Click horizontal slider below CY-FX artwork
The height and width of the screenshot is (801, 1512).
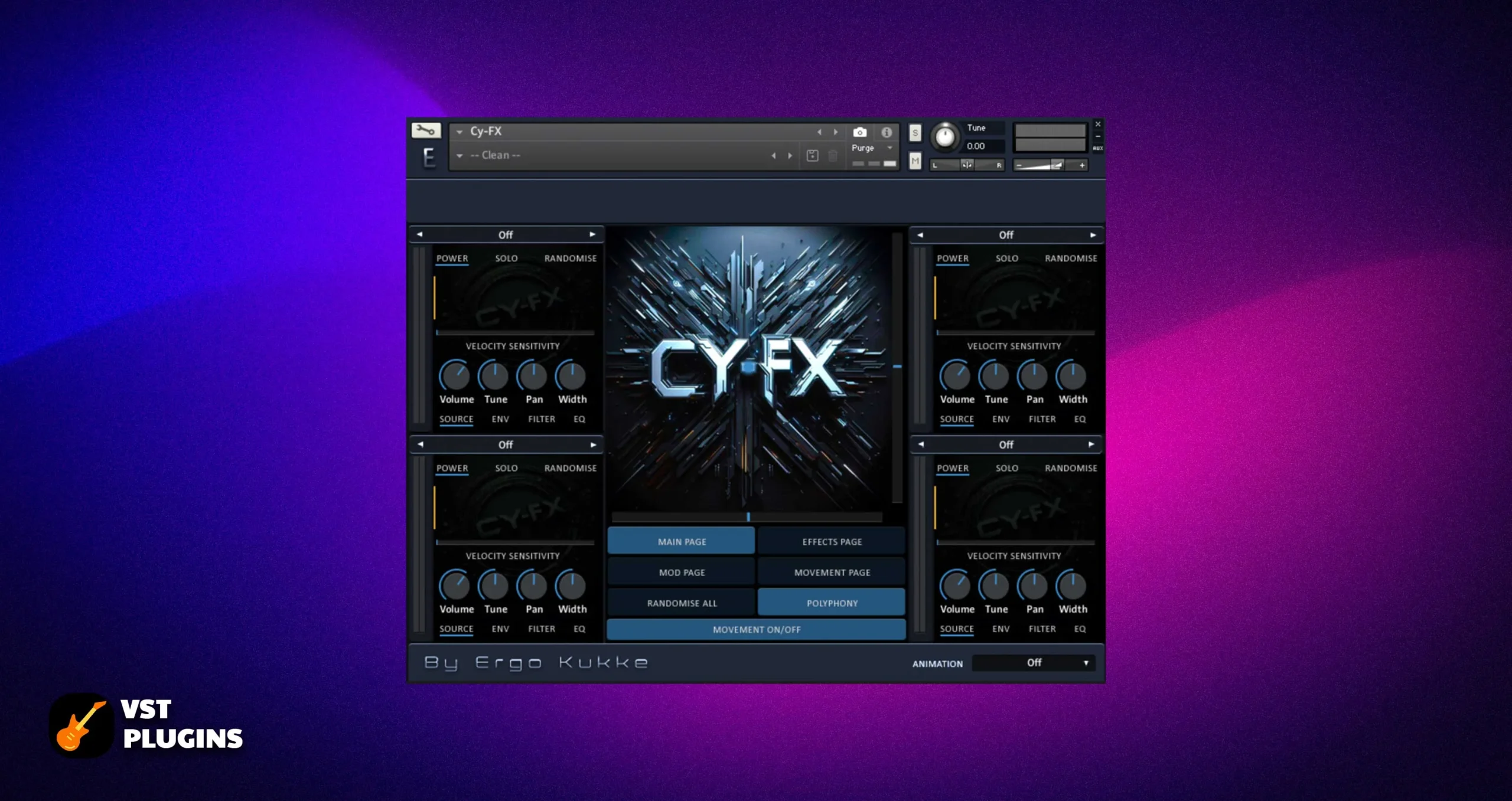pyautogui.click(x=747, y=517)
